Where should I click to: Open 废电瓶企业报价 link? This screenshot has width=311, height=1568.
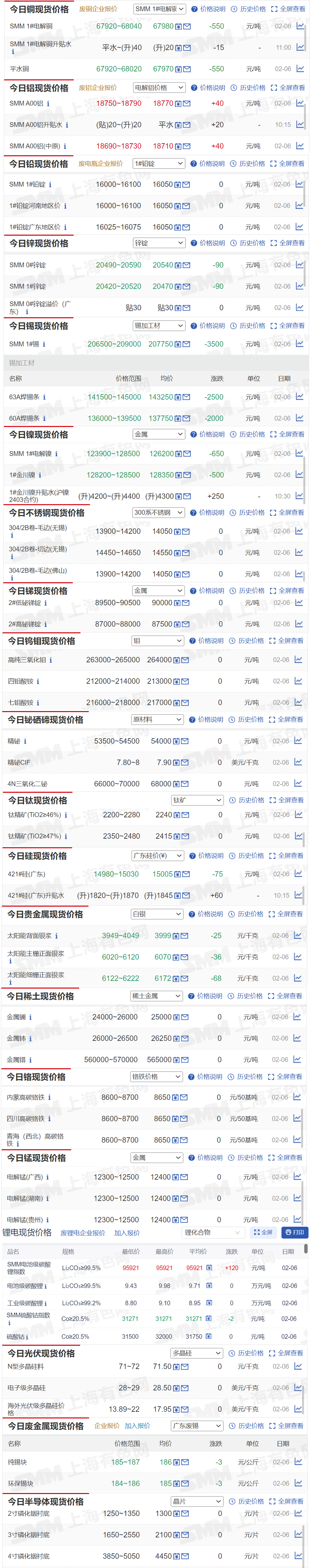coord(101,164)
